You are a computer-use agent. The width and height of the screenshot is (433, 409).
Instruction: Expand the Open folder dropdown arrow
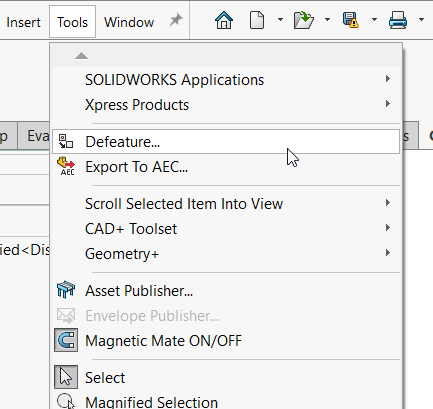tap(327, 20)
